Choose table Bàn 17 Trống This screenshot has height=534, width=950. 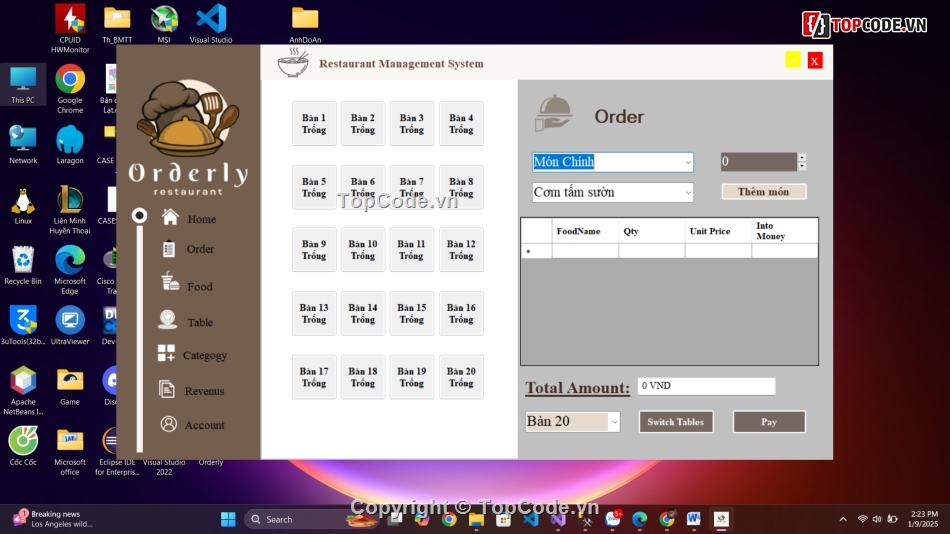(314, 377)
